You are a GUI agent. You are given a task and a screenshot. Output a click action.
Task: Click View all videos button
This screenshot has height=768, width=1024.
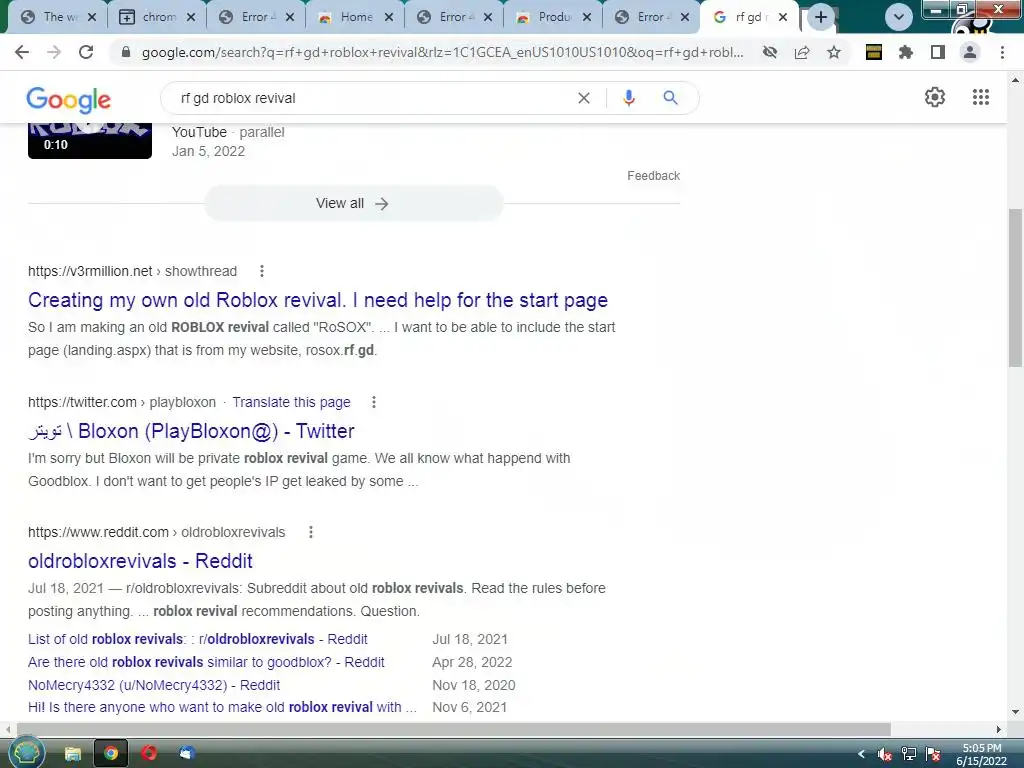pyautogui.click(x=353, y=203)
